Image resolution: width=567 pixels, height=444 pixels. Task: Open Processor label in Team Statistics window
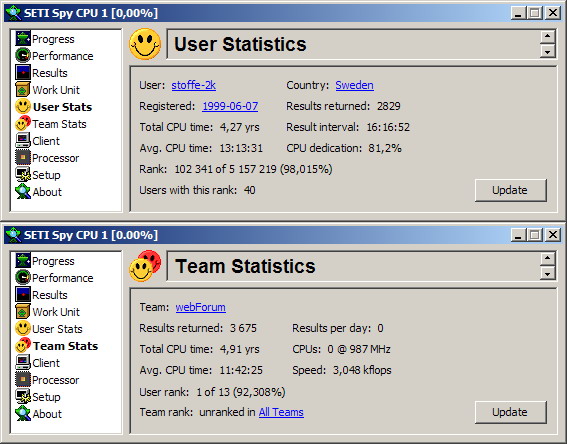(x=55, y=380)
